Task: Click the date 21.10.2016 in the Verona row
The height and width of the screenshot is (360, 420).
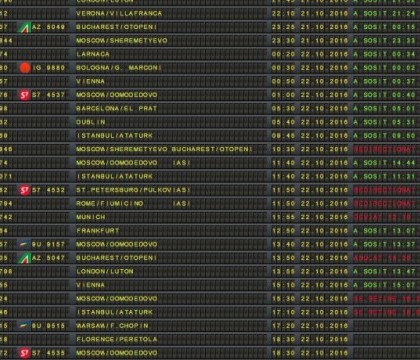Action: 324,14
